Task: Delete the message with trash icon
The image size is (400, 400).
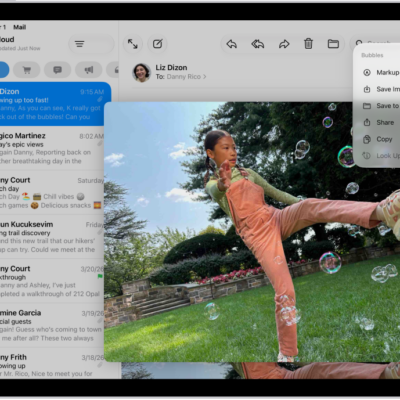Action: point(308,44)
